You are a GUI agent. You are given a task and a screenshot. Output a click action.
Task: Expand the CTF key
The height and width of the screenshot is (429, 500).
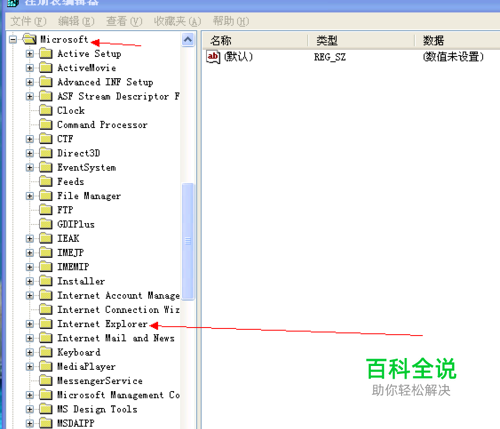click(30, 139)
